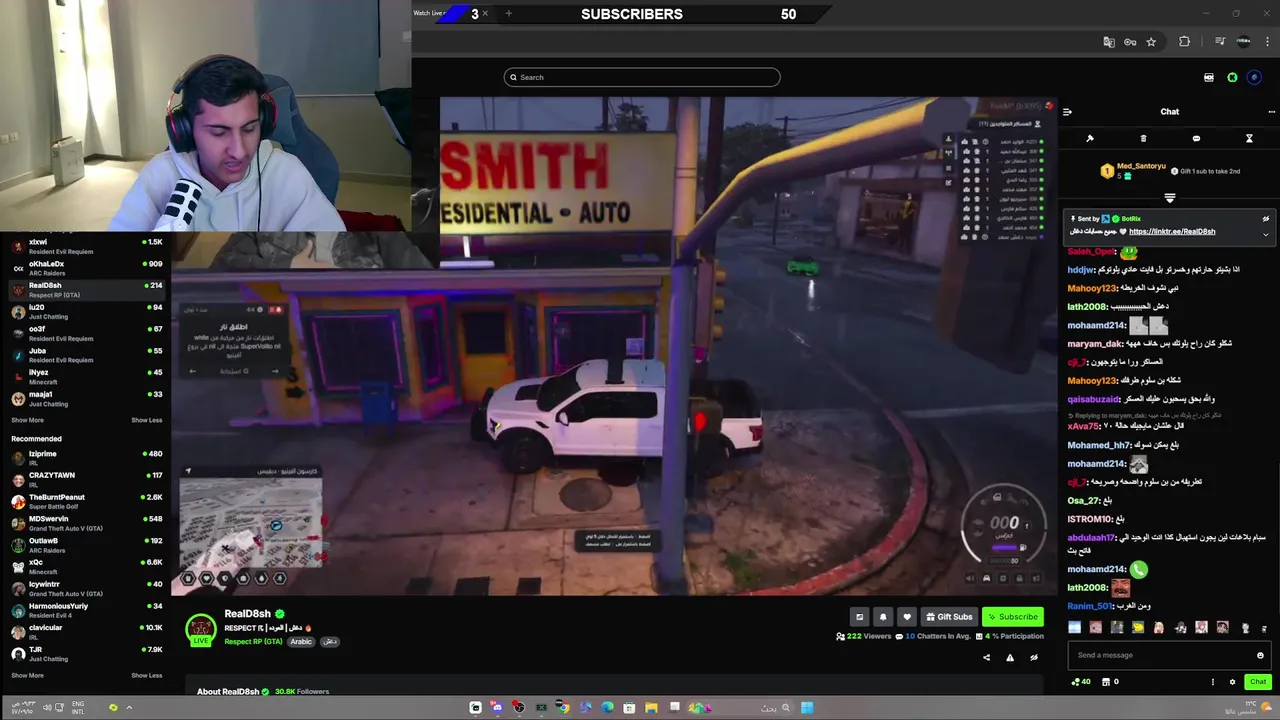Click the trash can icon in chat toolbar
Image resolution: width=1280 pixels, height=720 pixels.
pyautogui.click(x=1143, y=138)
